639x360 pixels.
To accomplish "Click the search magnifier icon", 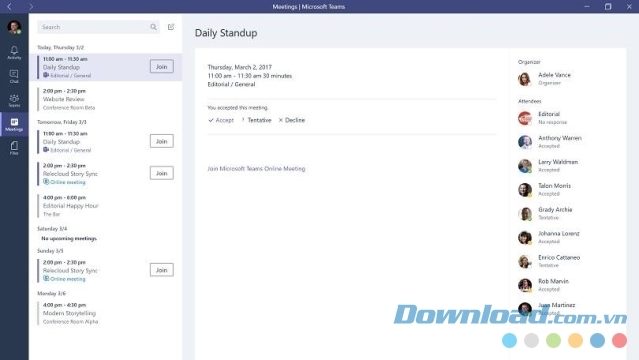I will coord(153,27).
